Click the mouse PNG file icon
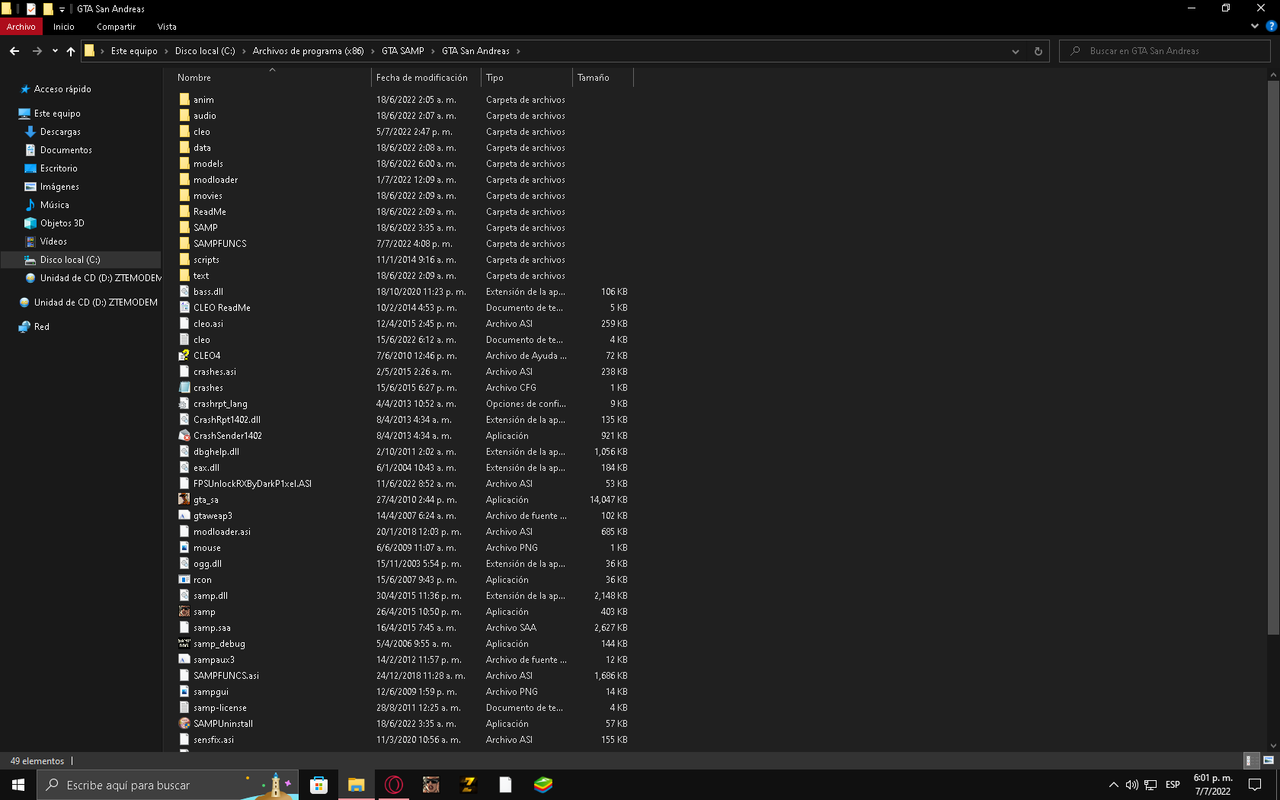The image size is (1280, 800). click(184, 547)
